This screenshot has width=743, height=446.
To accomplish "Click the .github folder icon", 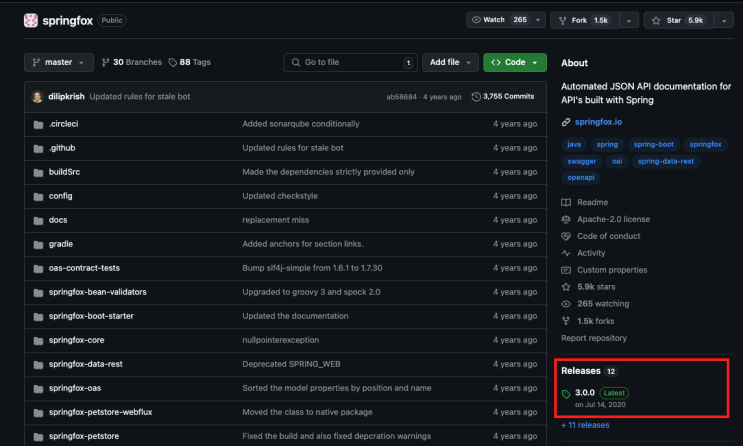I will coord(38,148).
